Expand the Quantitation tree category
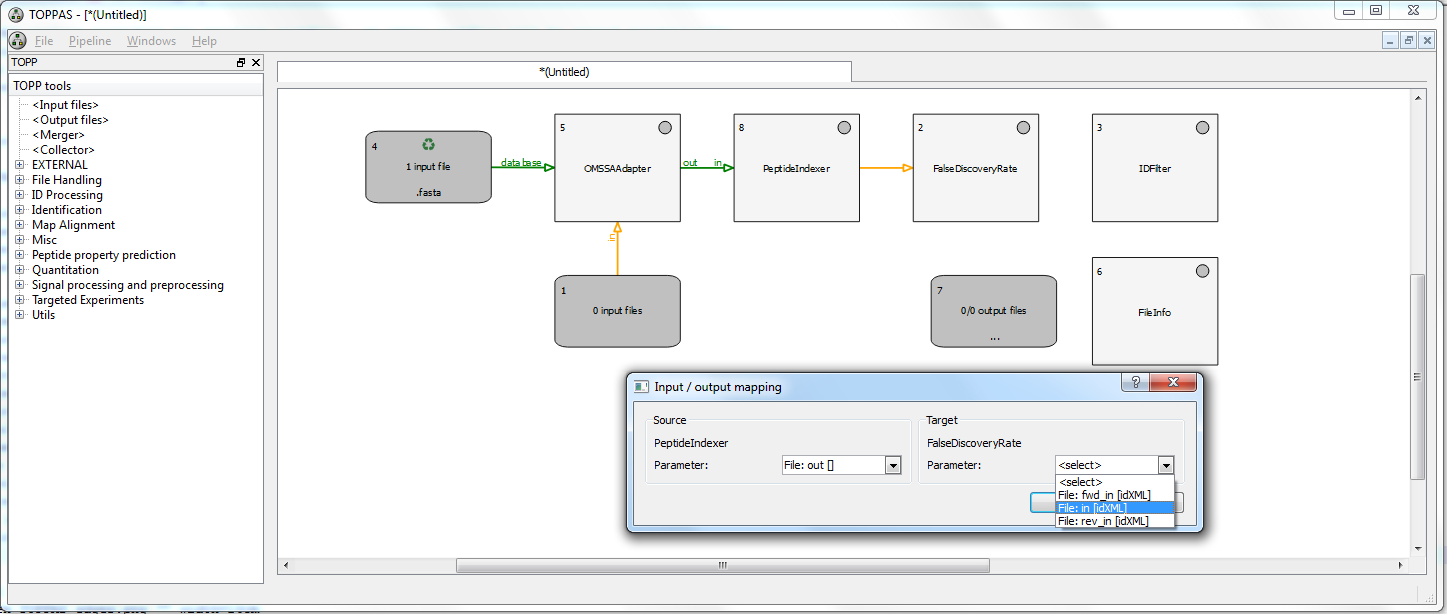This screenshot has height=614, width=1447. 20,270
